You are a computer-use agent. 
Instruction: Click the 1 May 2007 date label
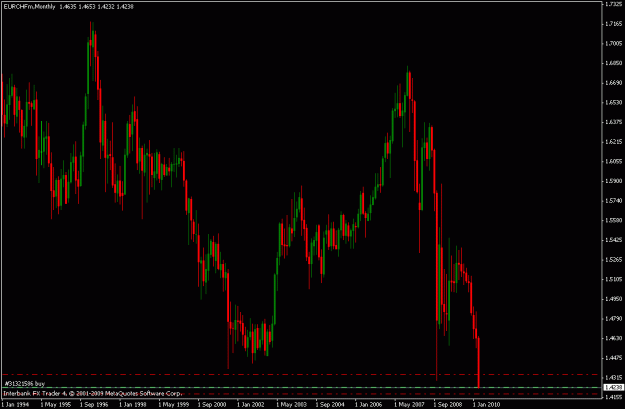pyautogui.click(x=409, y=405)
